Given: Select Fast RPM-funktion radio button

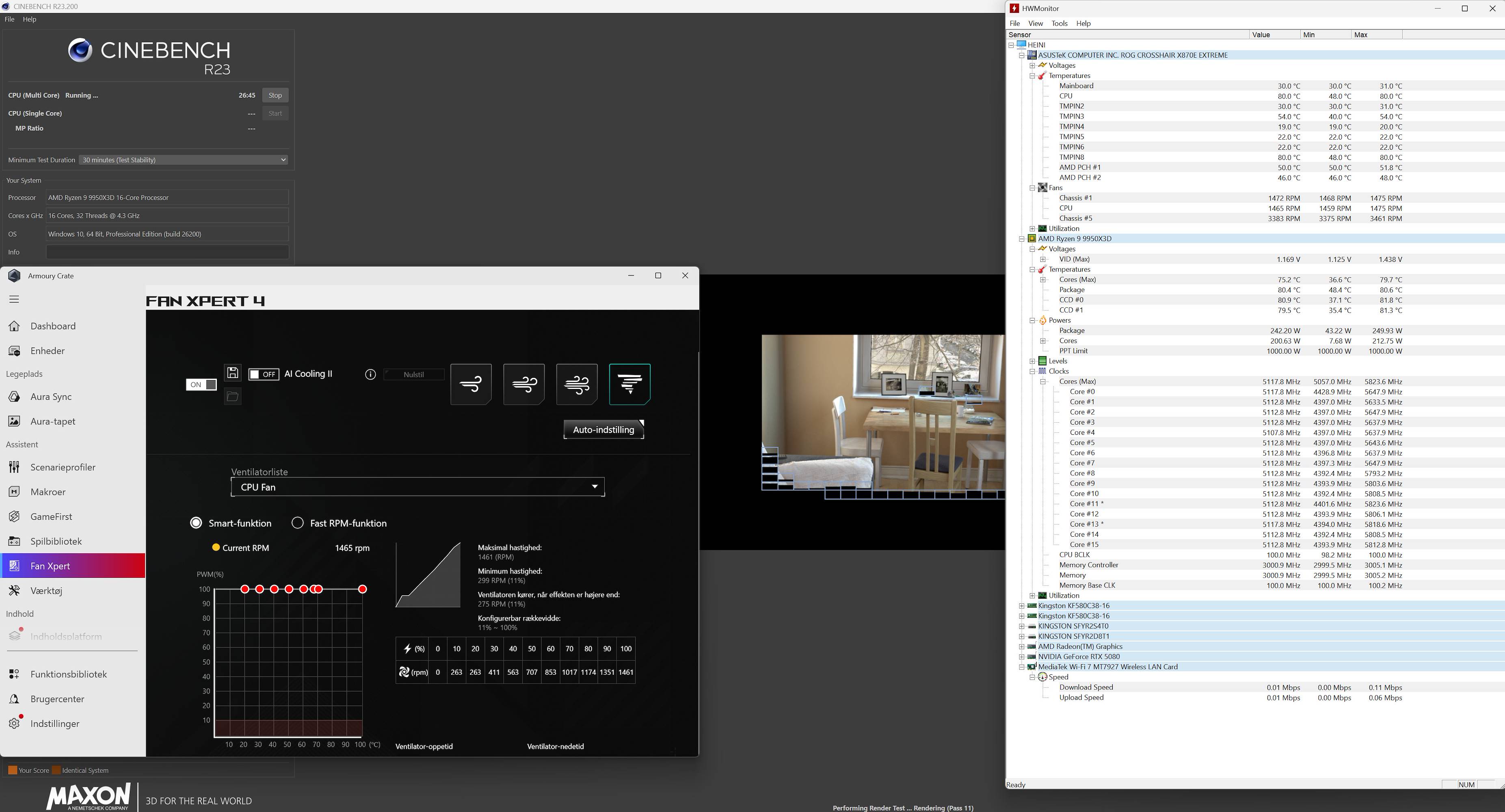Looking at the screenshot, I should 298,523.
